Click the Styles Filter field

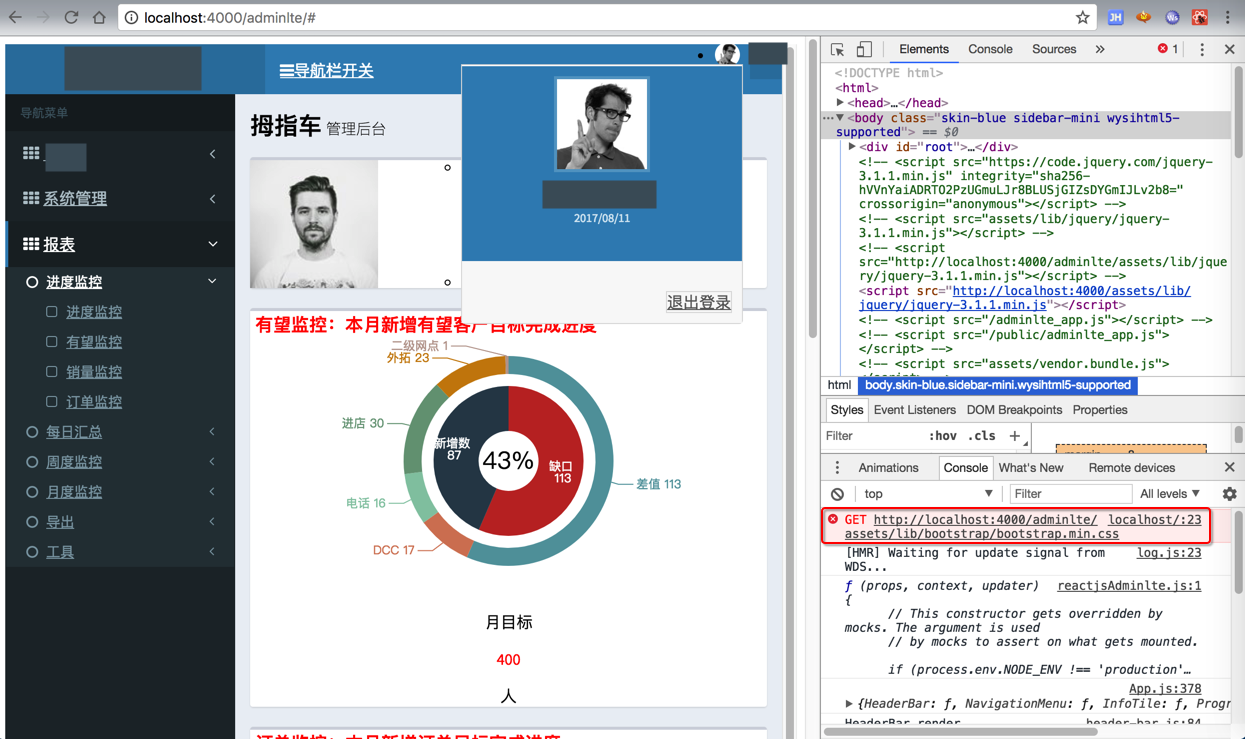[872, 436]
